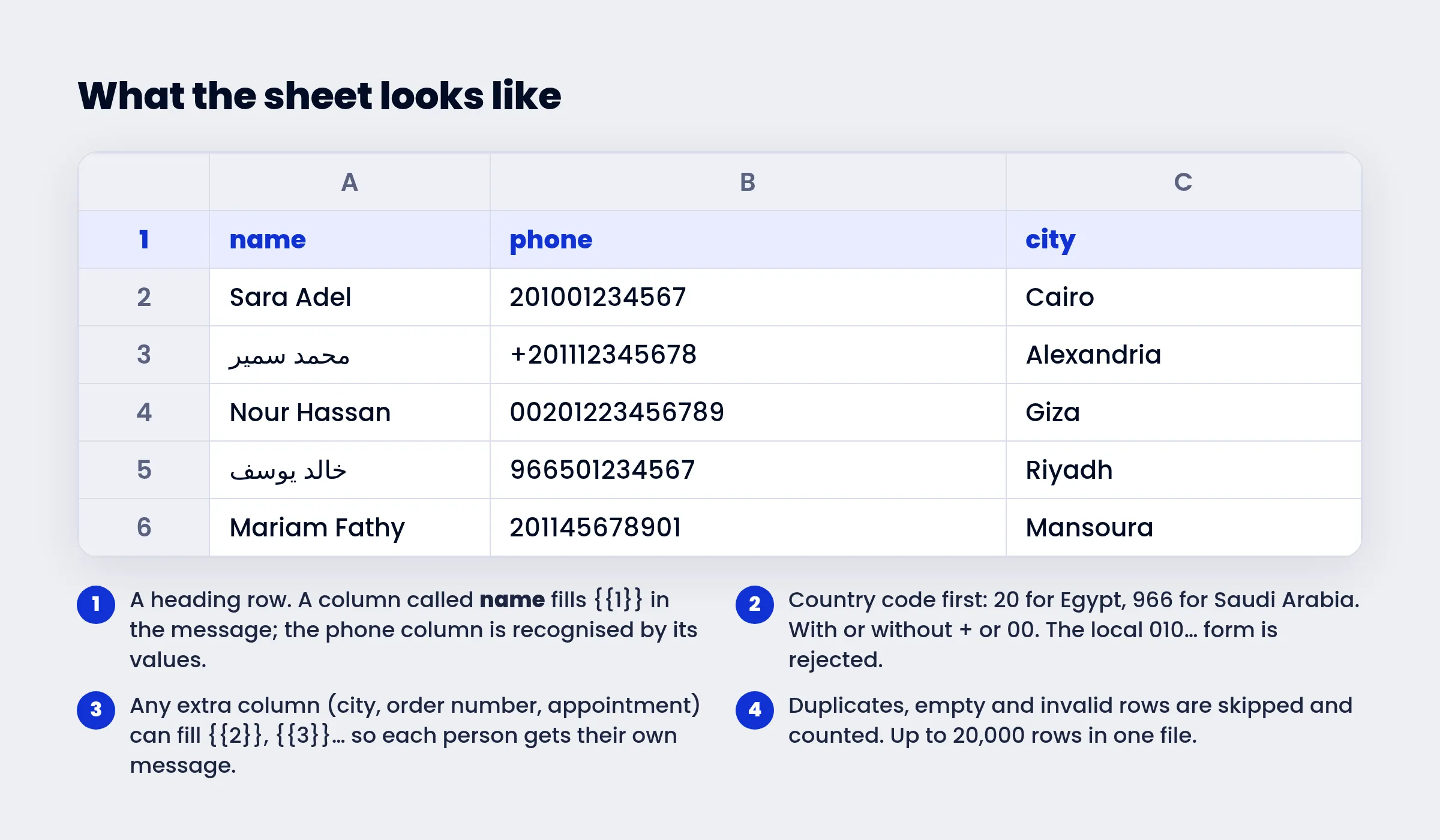Select row number 5 header
This screenshot has width=1440, height=840.
[x=144, y=470]
